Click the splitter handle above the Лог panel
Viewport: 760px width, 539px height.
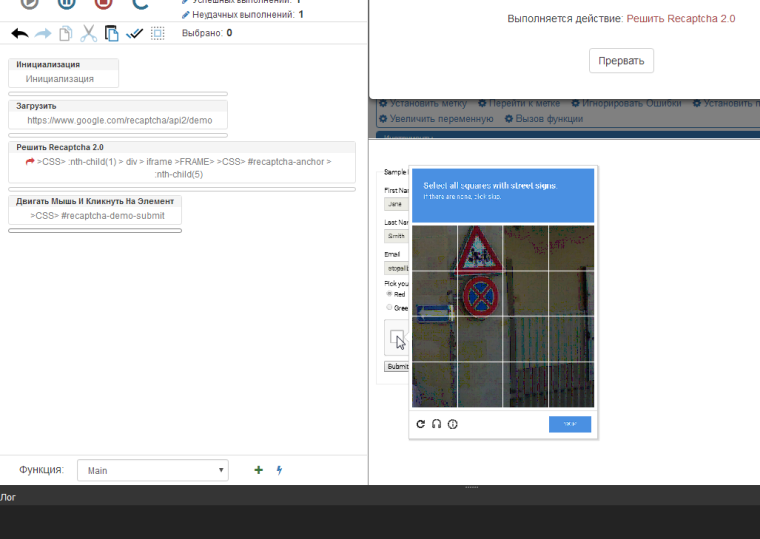click(471, 487)
